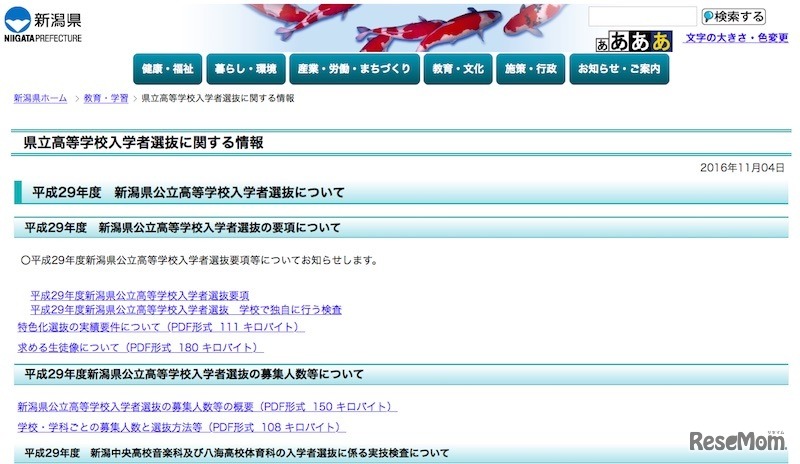Select the yellow あ color scheme icon
Viewport: 800px width, 464px height.
coord(661,41)
